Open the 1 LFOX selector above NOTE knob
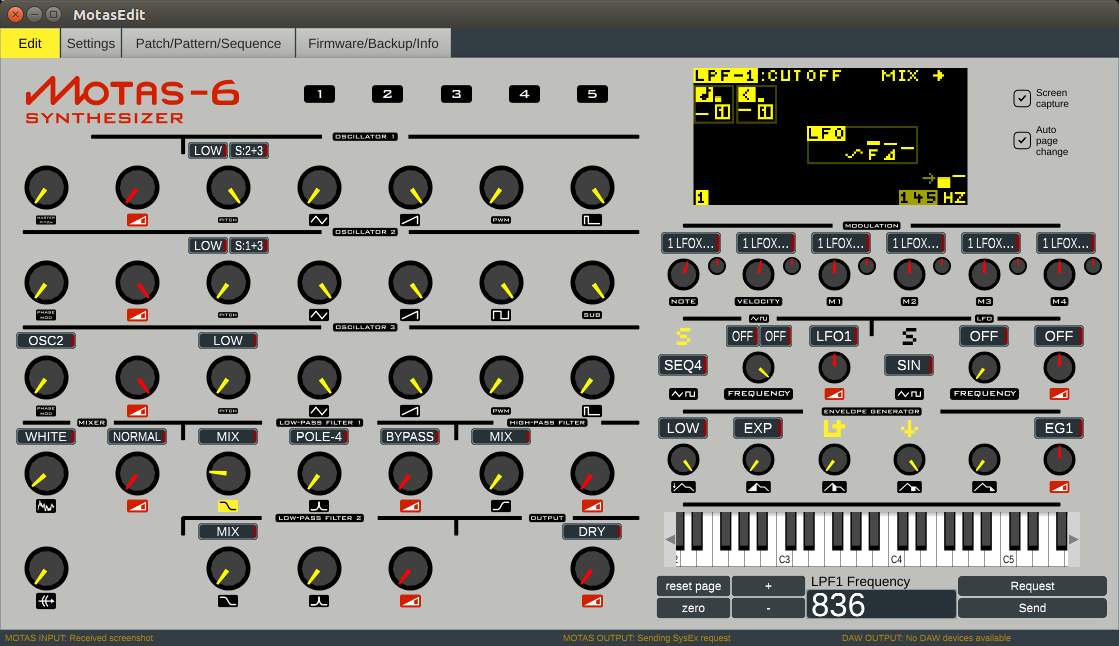Screen dimensions: 1119x646 tap(691, 243)
